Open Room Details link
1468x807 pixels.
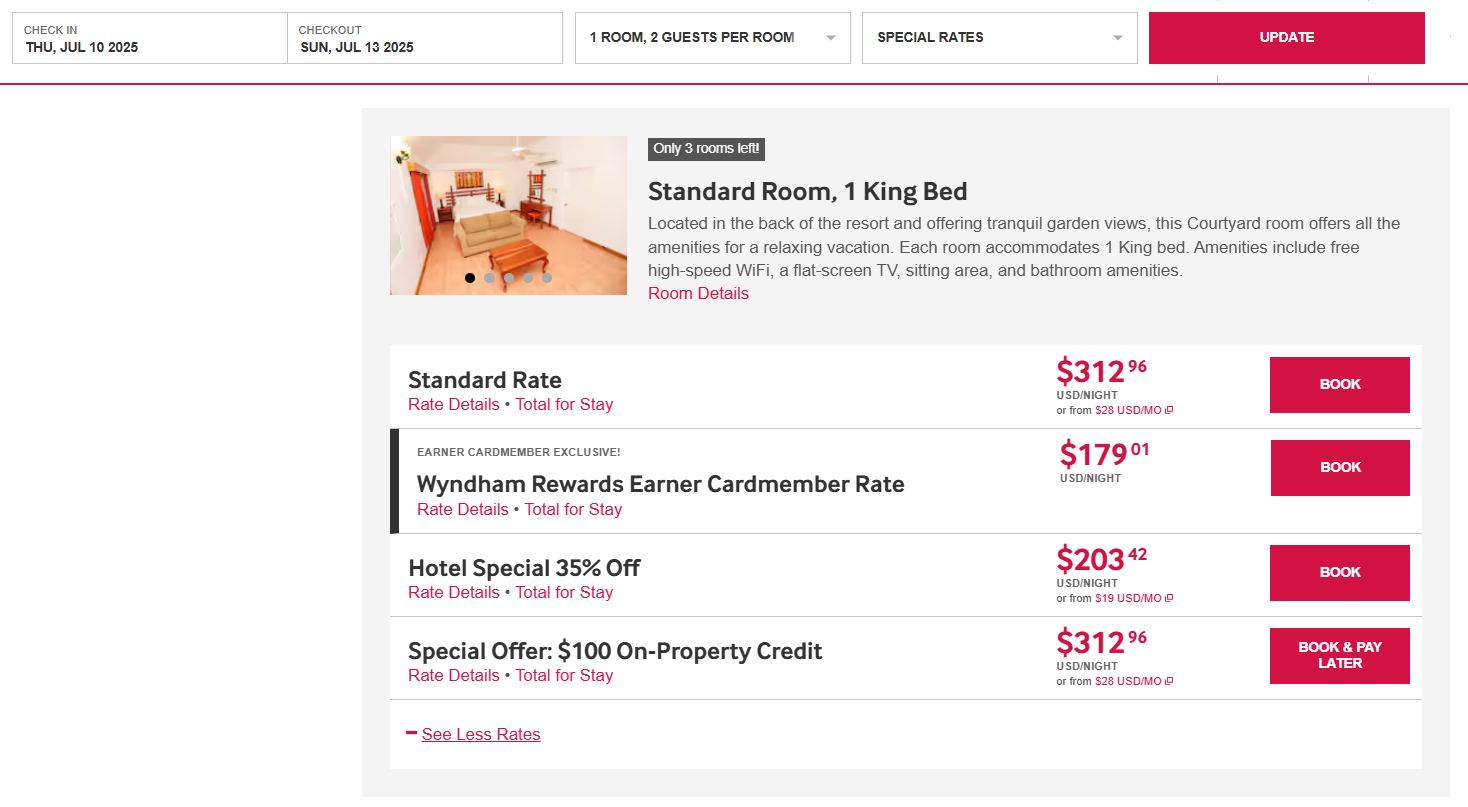click(x=698, y=293)
